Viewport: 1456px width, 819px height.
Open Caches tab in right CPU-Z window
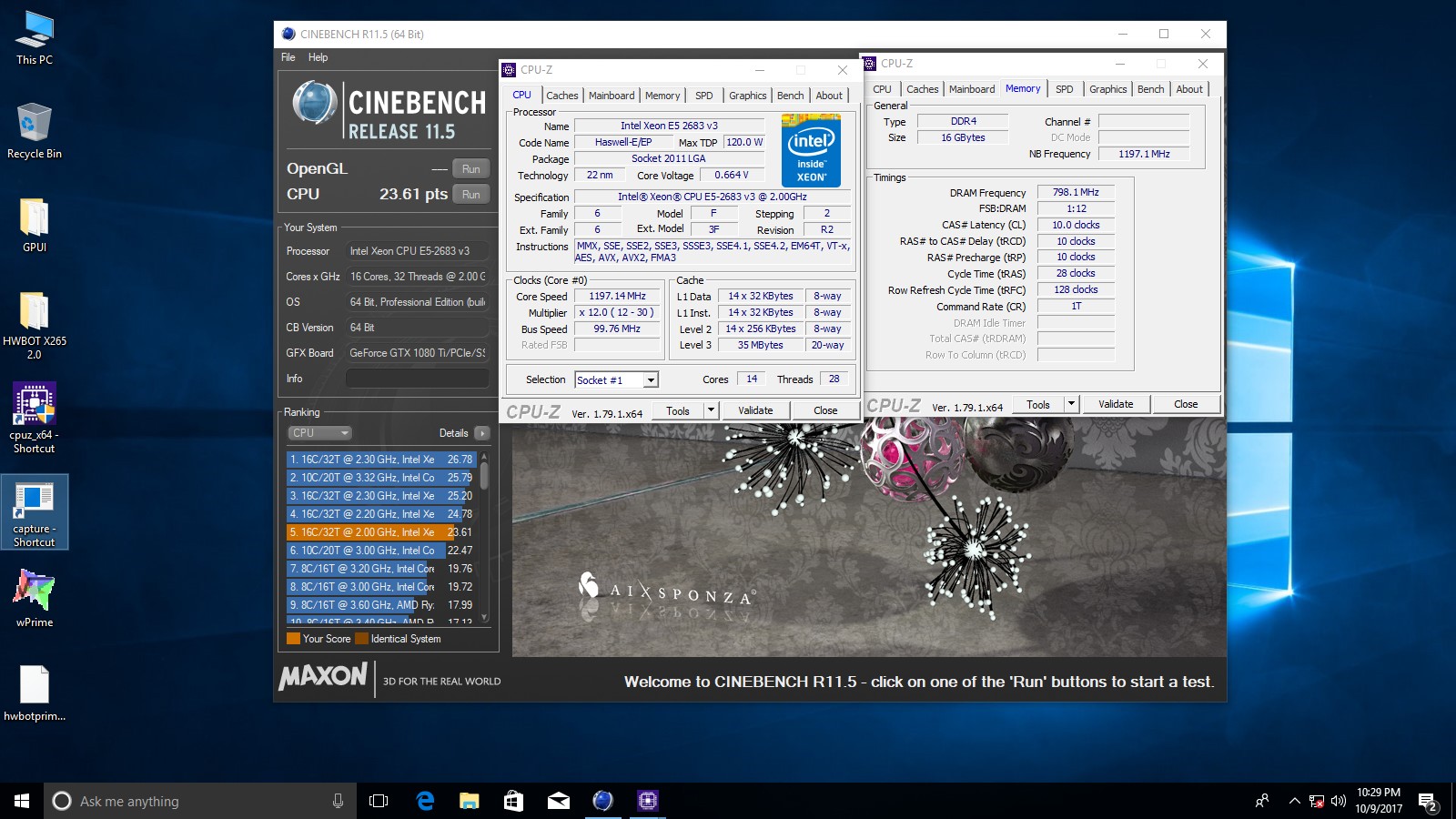tap(923, 89)
